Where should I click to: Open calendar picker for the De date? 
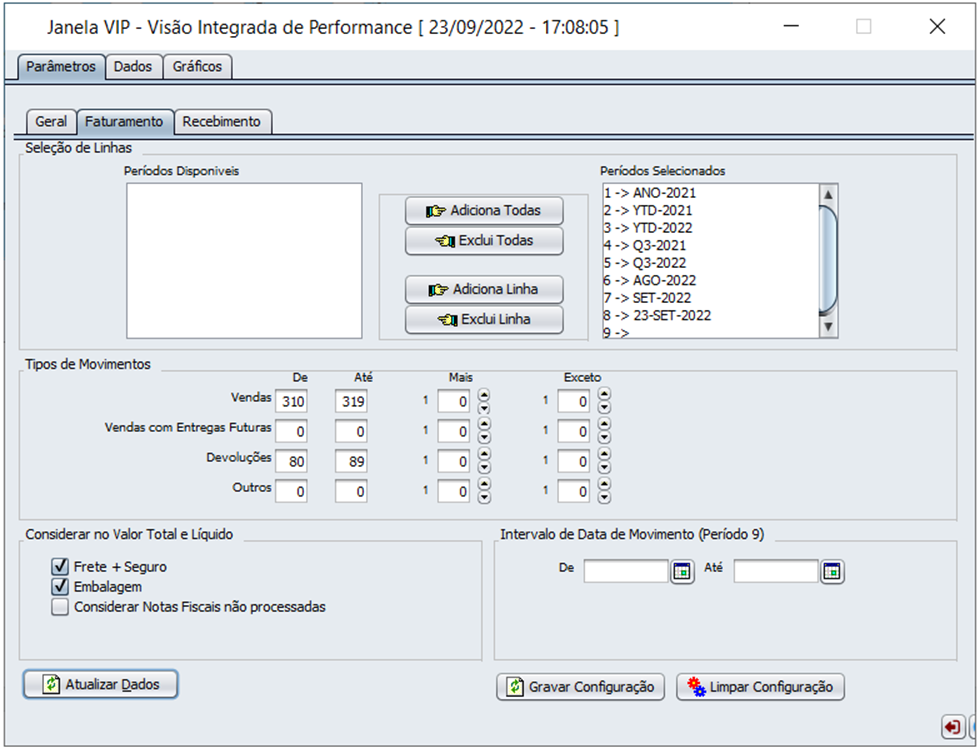[682, 572]
